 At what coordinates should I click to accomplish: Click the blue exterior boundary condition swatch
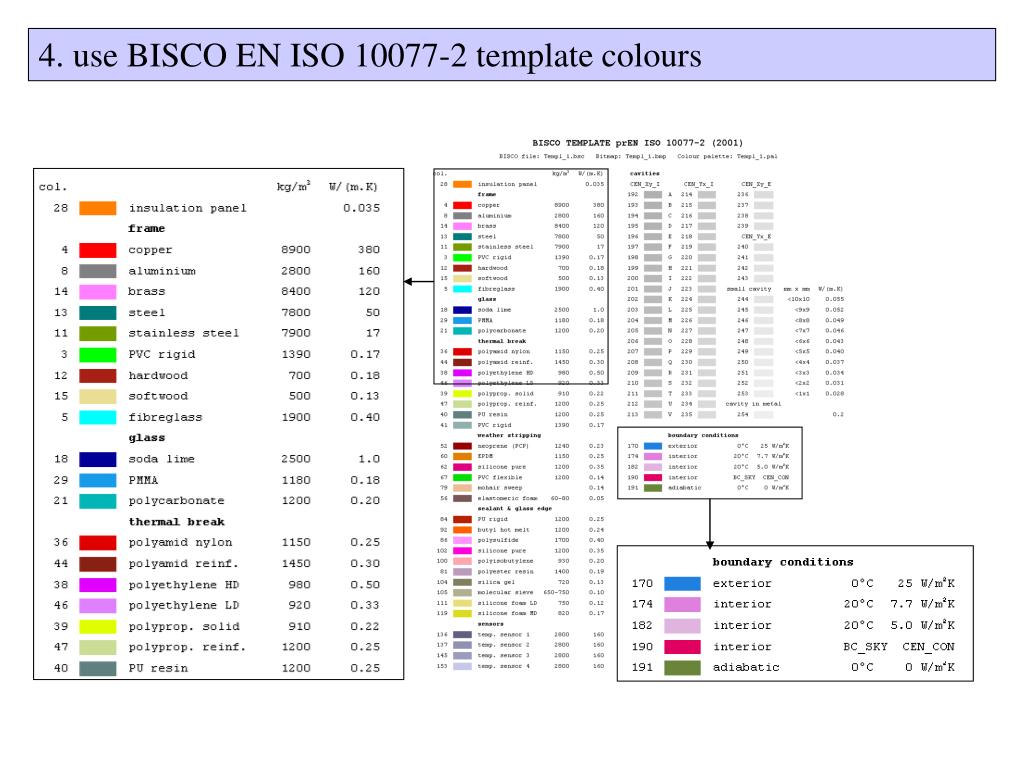tap(682, 583)
